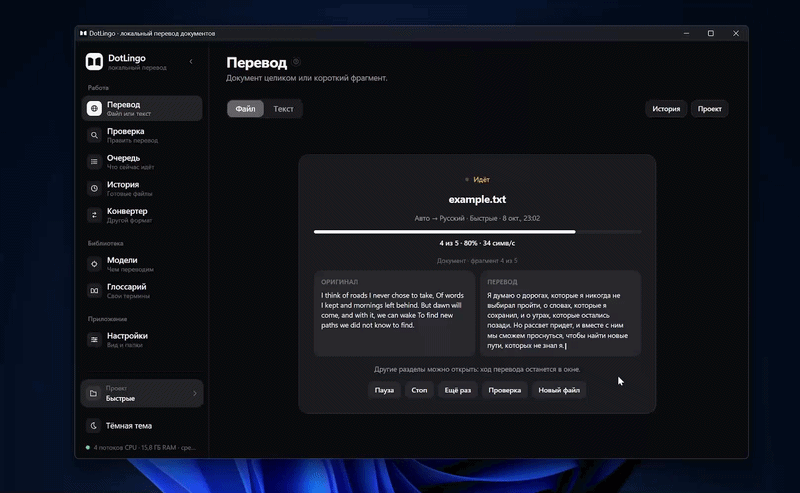Click the green status dot near CPU info
Screen dimensions: 800x493
pos(88,448)
